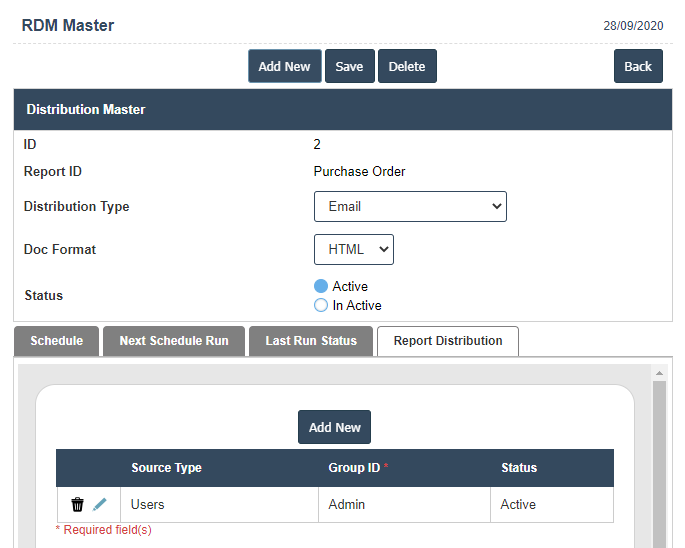The height and width of the screenshot is (548, 685).
Task: Click the Admin cell in the table
Action: pyautogui.click(x=347, y=505)
